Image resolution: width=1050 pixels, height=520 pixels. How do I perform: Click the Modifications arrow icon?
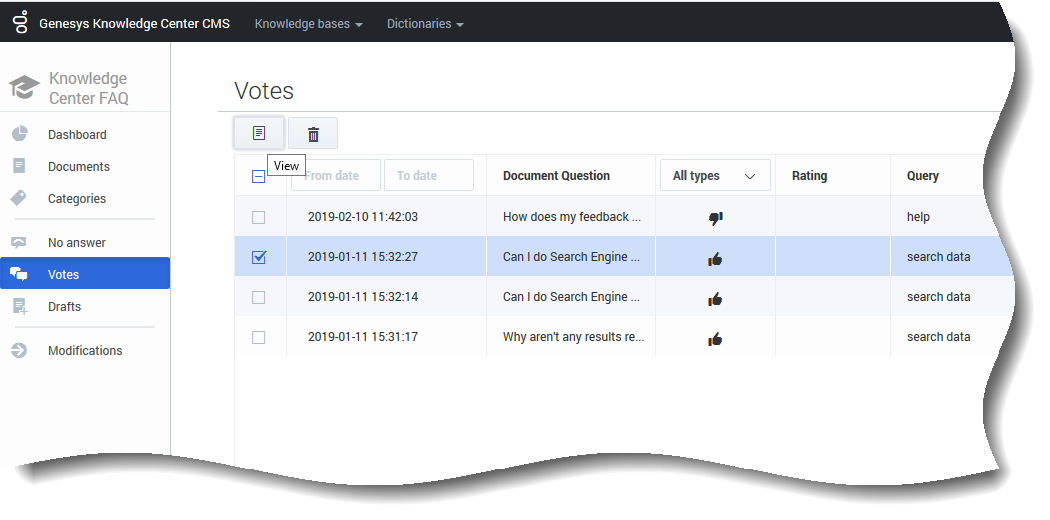click(x=19, y=351)
